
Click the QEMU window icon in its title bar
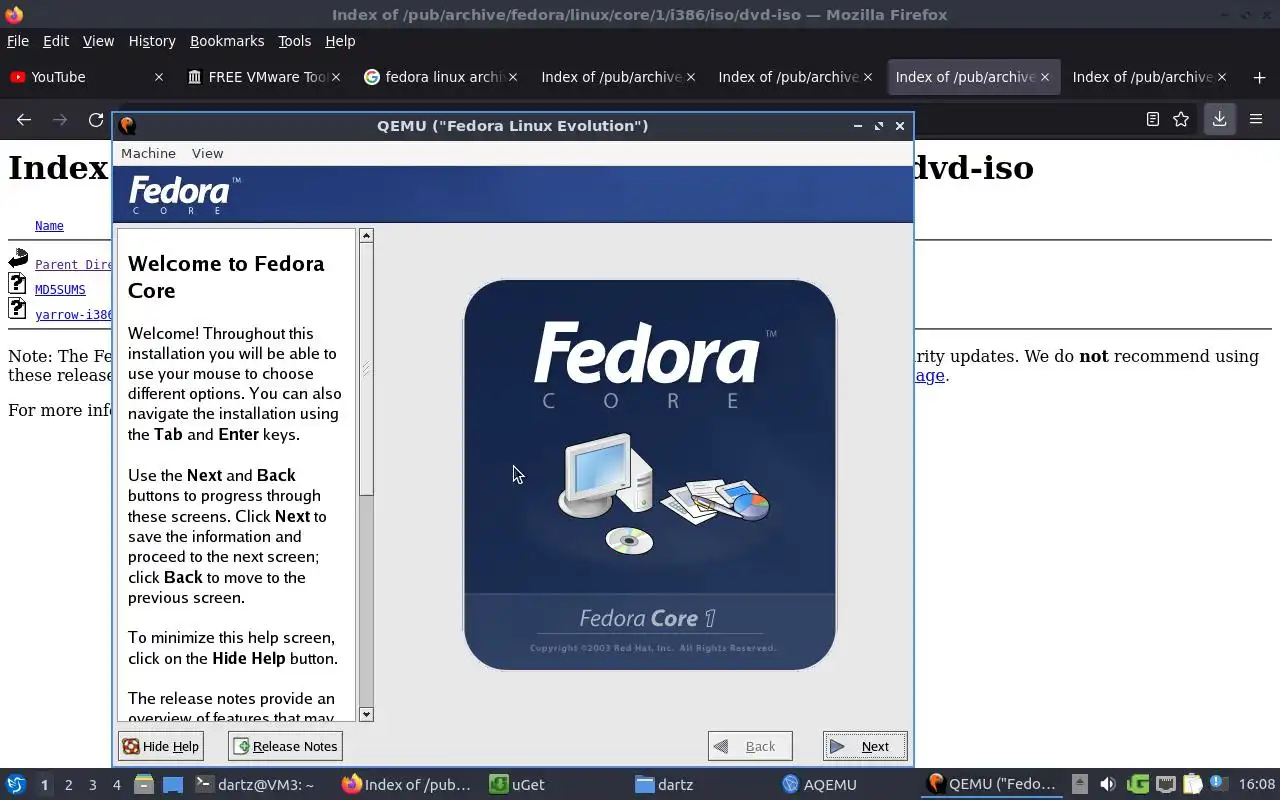(127, 125)
